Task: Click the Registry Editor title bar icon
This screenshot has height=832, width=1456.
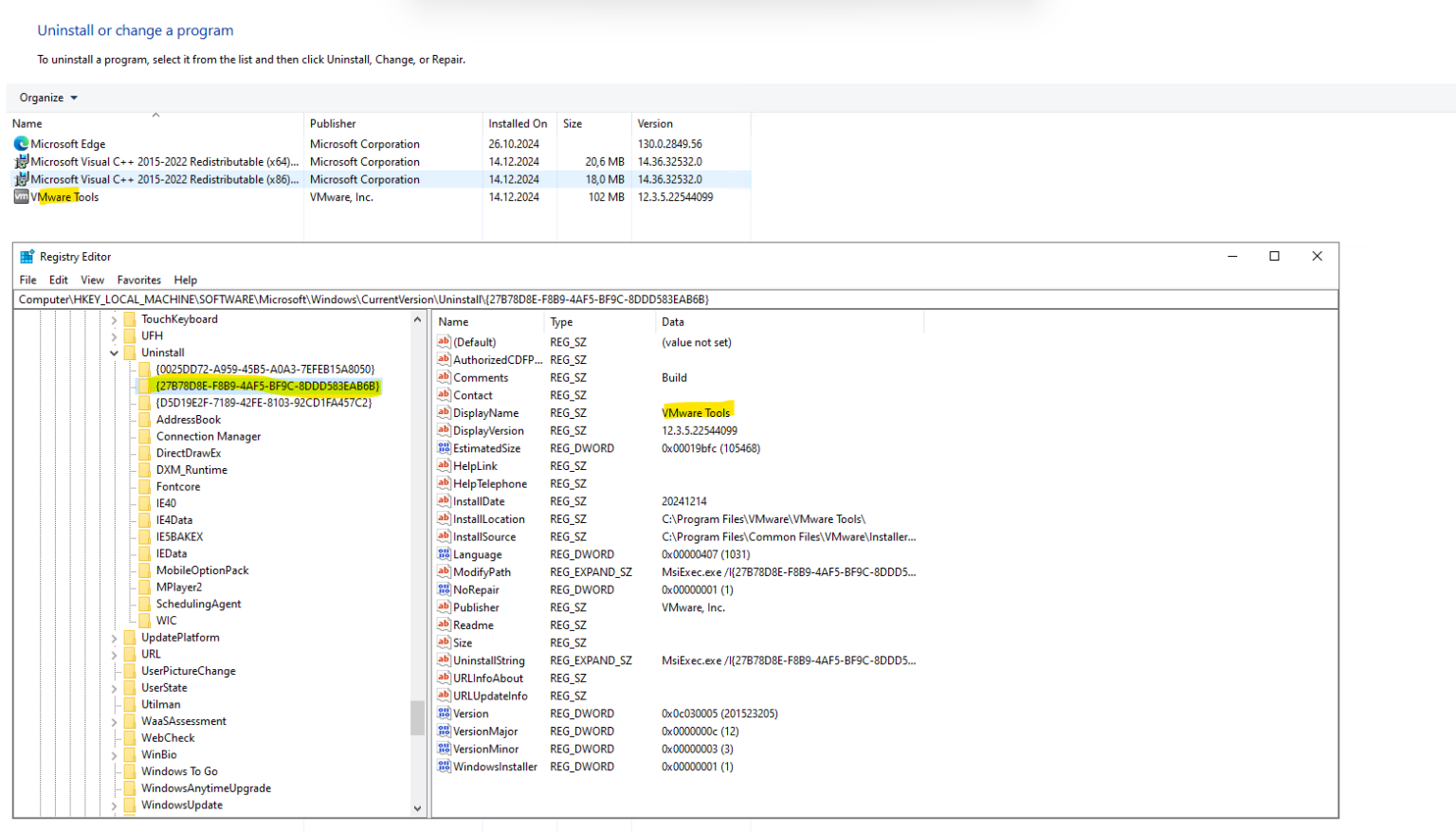Action: (x=27, y=256)
